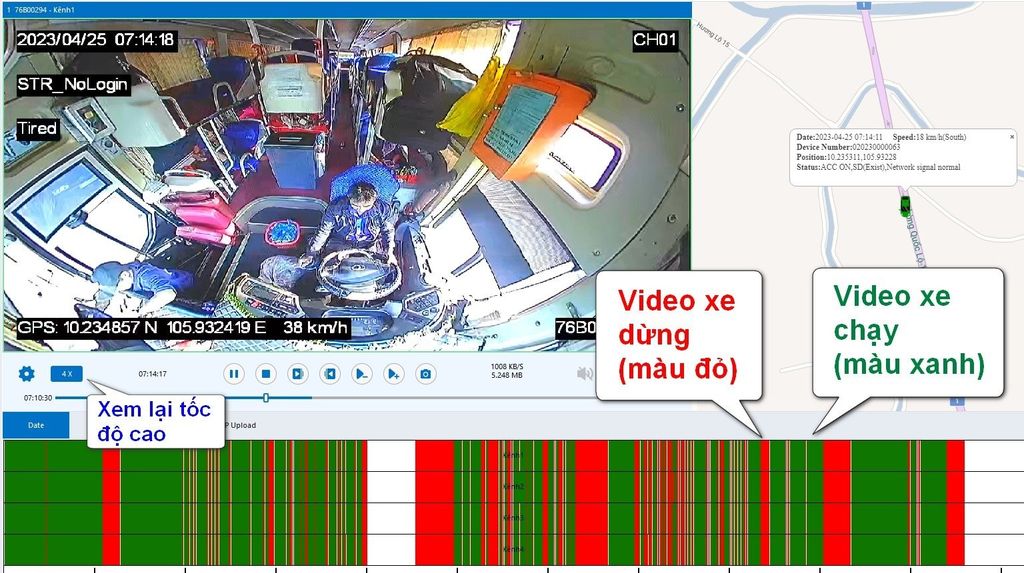Select the Date tab

[36, 425]
